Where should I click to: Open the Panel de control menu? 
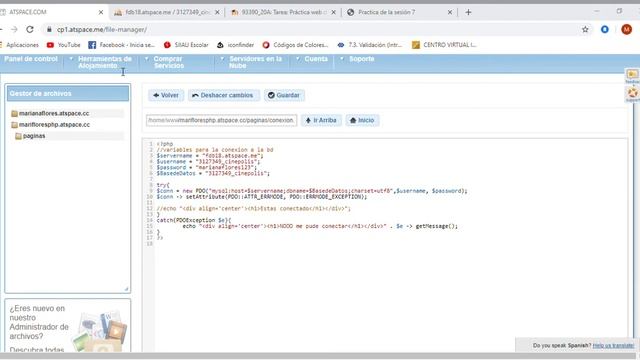pyautogui.click(x=31, y=59)
